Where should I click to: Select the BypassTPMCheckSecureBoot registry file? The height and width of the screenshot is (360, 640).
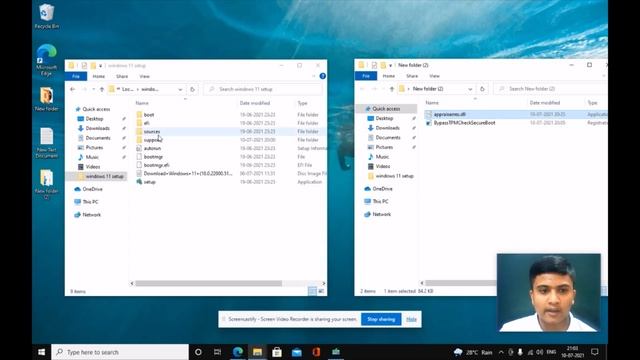click(x=464, y=123)
